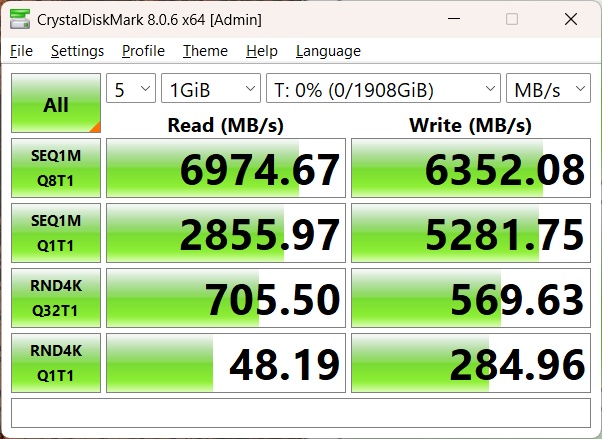Viewport: 602px width, 439px height.
Task: Open the drive selection dropdown for T:
Action: pyautogui.click(x=383, y=90)
